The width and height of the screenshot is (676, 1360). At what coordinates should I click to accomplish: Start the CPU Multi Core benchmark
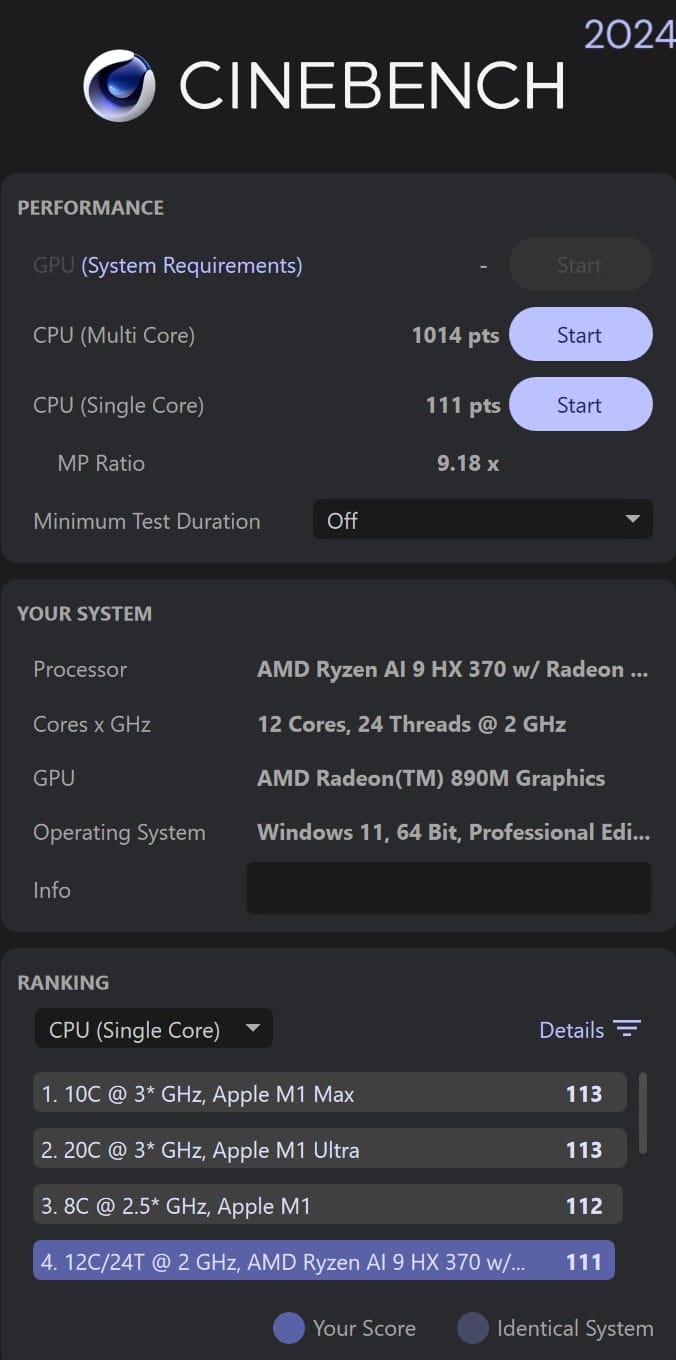(580, 334)
